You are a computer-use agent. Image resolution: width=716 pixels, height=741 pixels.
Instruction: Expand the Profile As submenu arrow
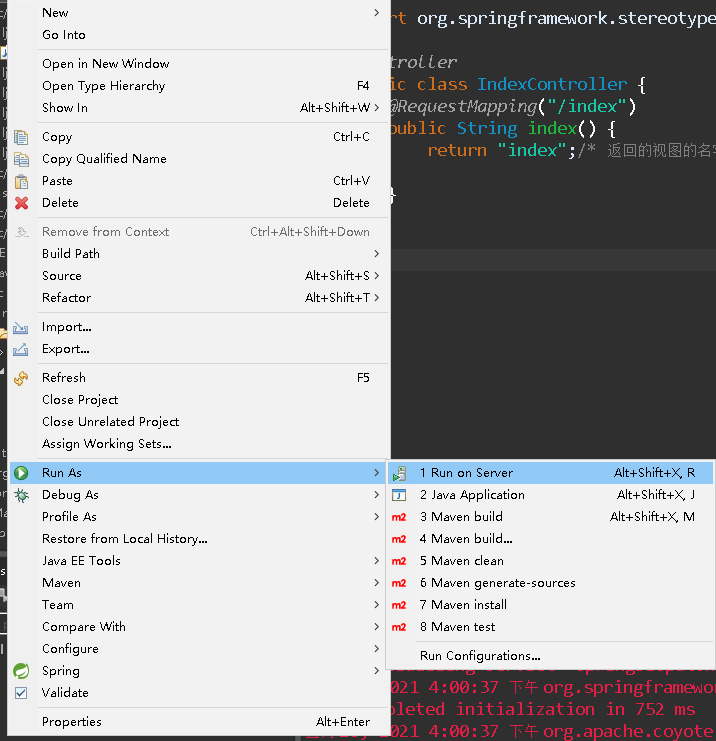(x=377, y=517)
